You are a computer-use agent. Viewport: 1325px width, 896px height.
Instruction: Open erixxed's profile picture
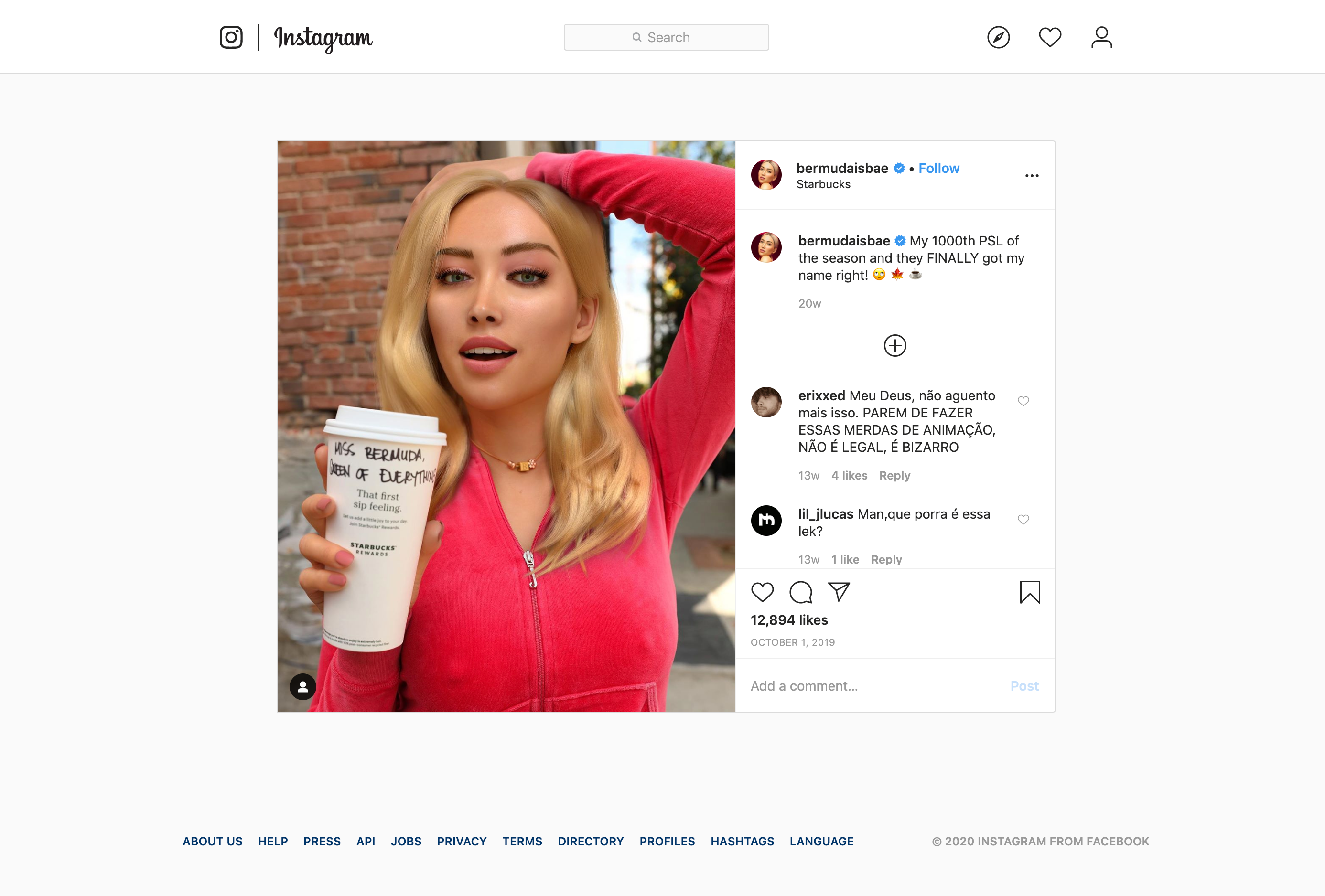766,402
